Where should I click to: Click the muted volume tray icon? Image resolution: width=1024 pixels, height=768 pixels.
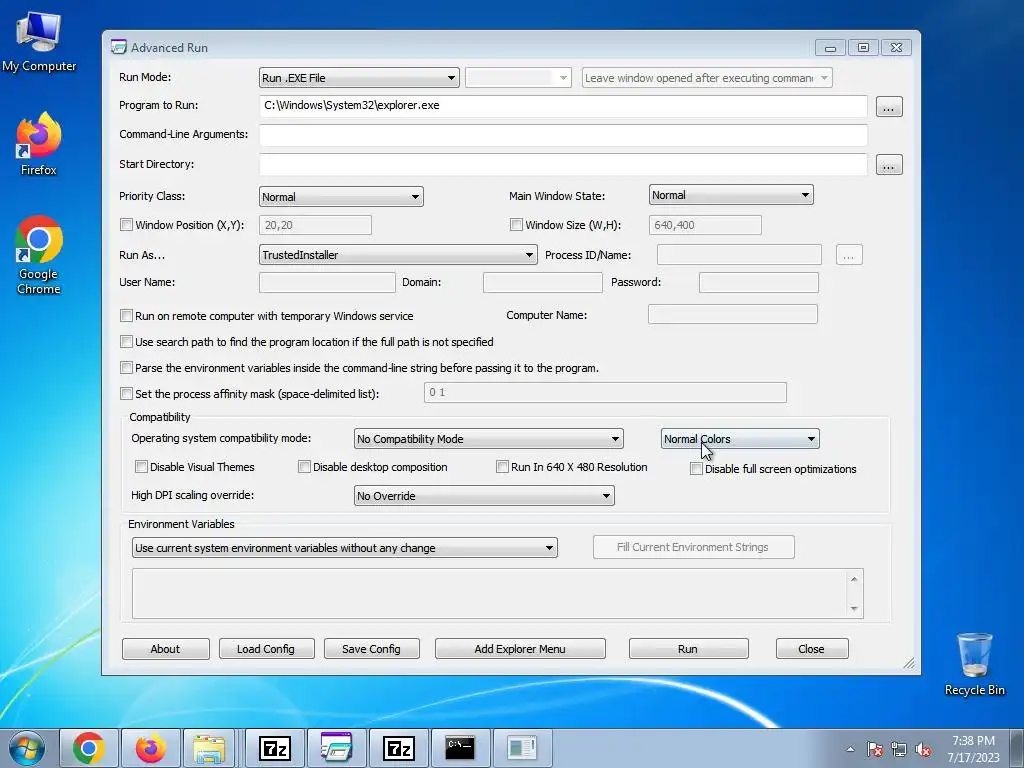click(923, 749)
